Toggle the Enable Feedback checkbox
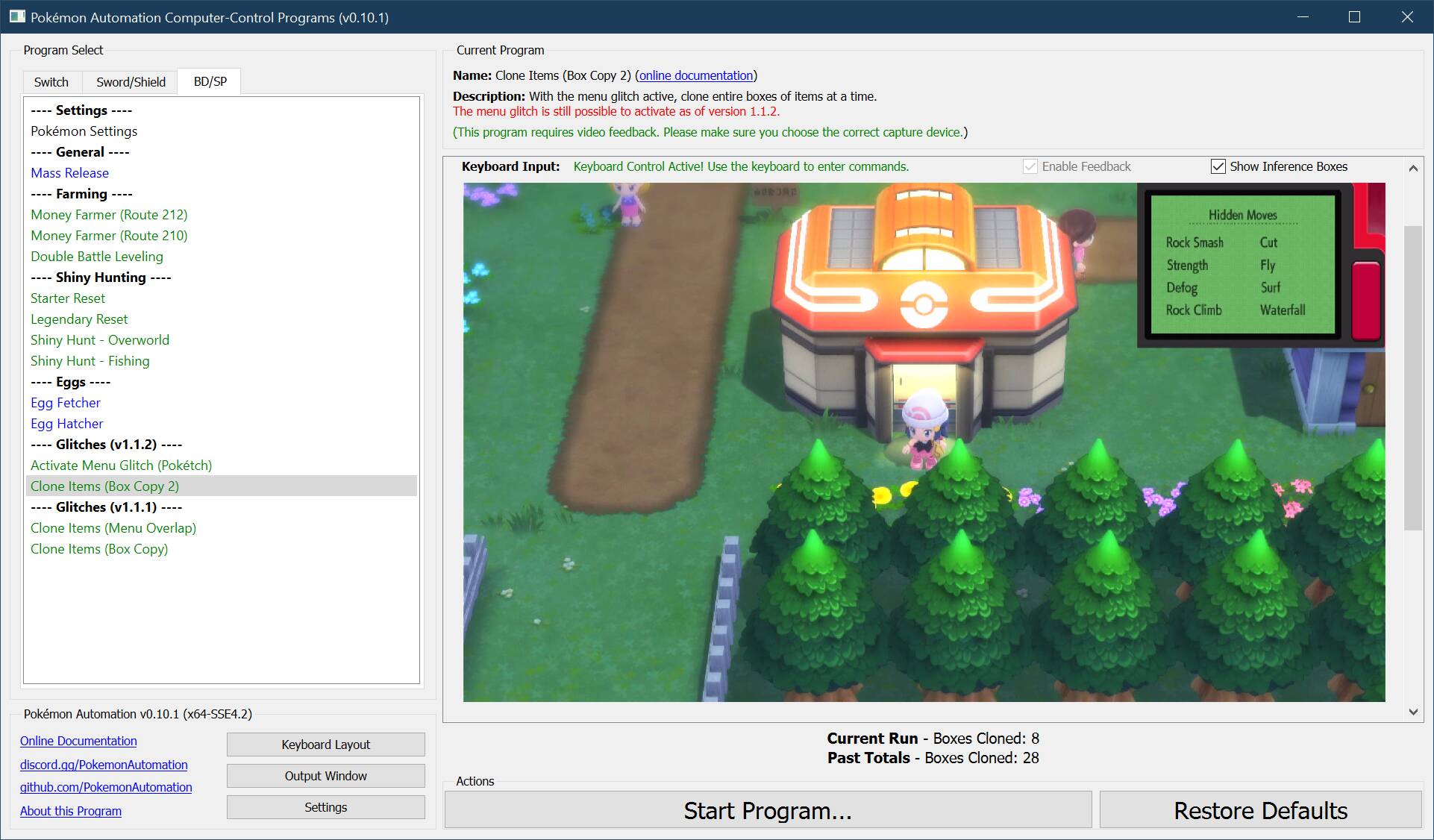 click(x=1030, y=166)
